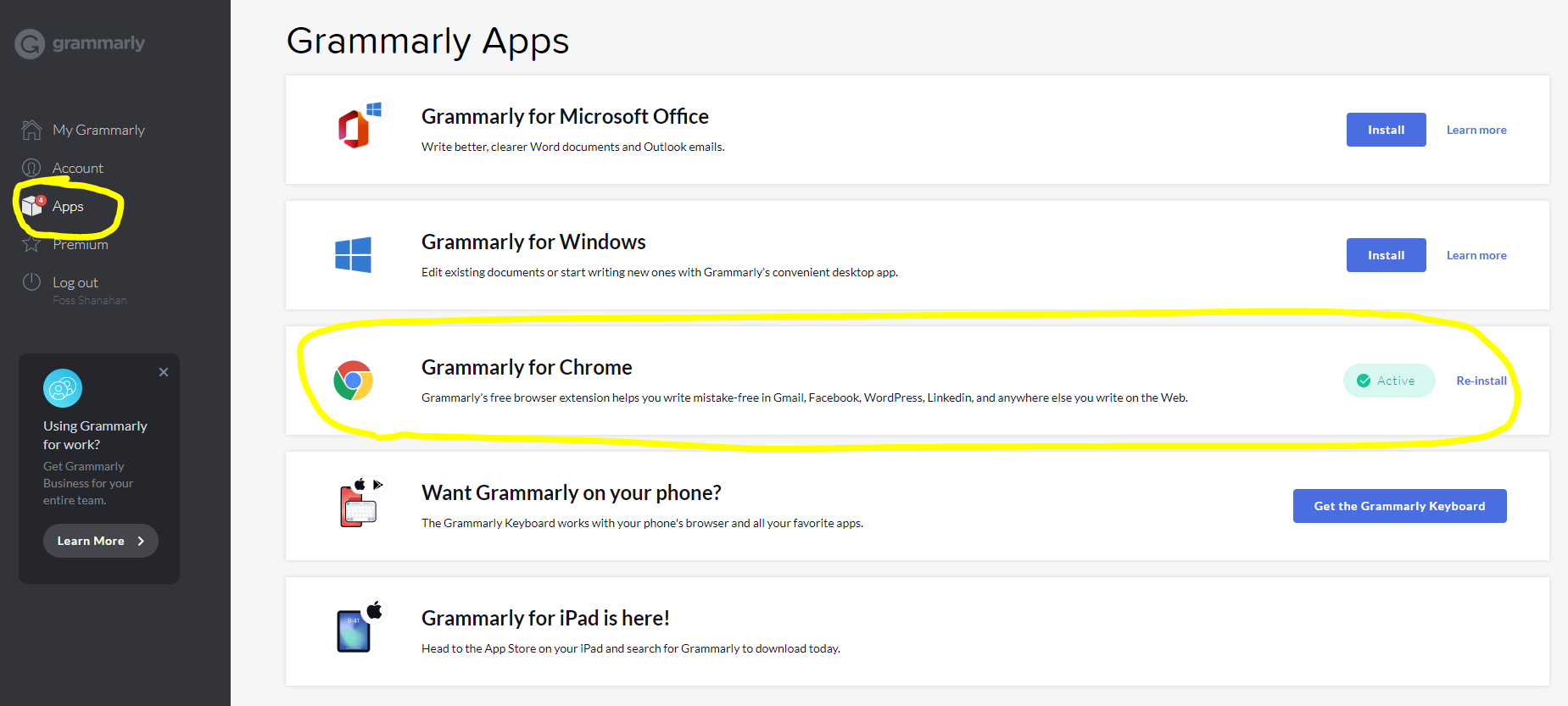The width and height of the screenshot is (1568, 706).
Task: Install Grammarly for Windows
Action: pyautogui.click(x=1386, y=255)
